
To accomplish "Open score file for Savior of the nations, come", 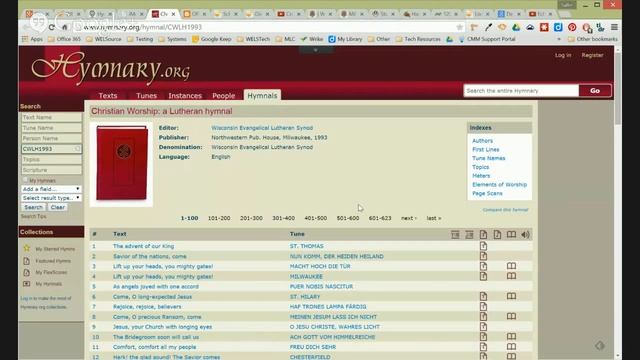I will pyautogui.click(x=483, y=256).
